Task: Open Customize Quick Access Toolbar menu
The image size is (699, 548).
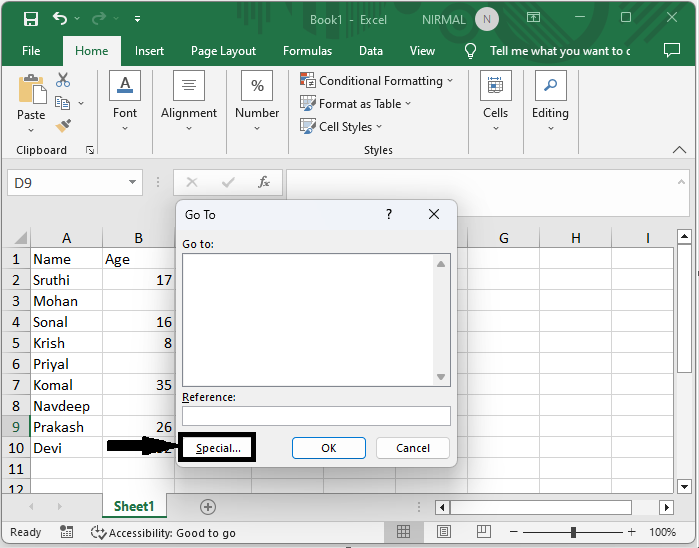Action: (x=137, y=19)
